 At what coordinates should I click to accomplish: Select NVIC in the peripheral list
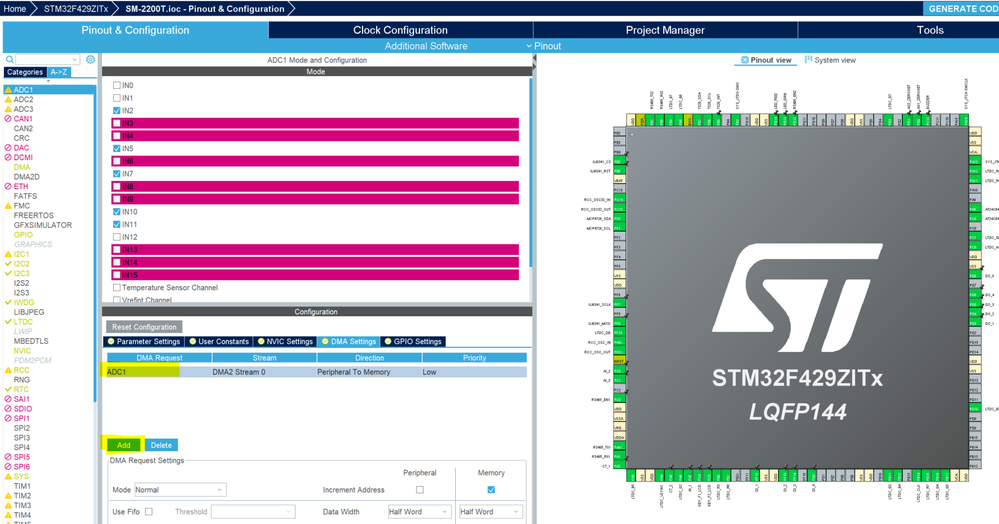22,351
